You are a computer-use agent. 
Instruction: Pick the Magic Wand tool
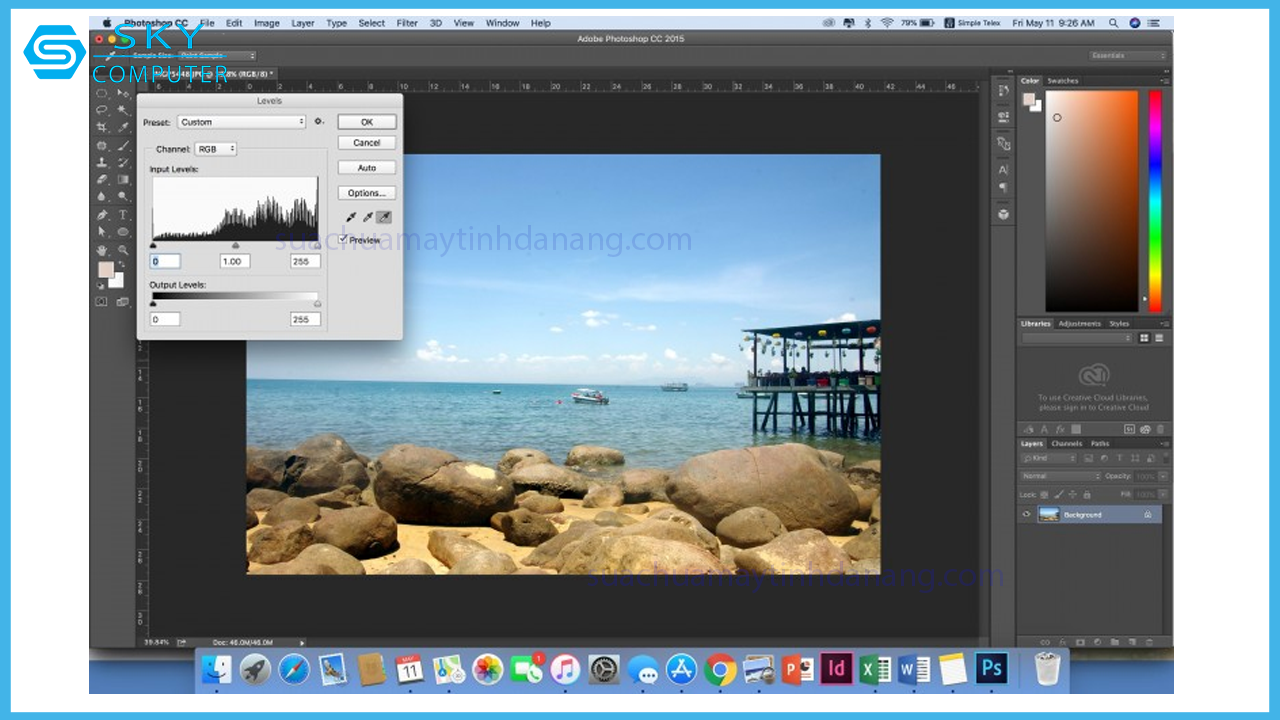(x=124, y=110)
